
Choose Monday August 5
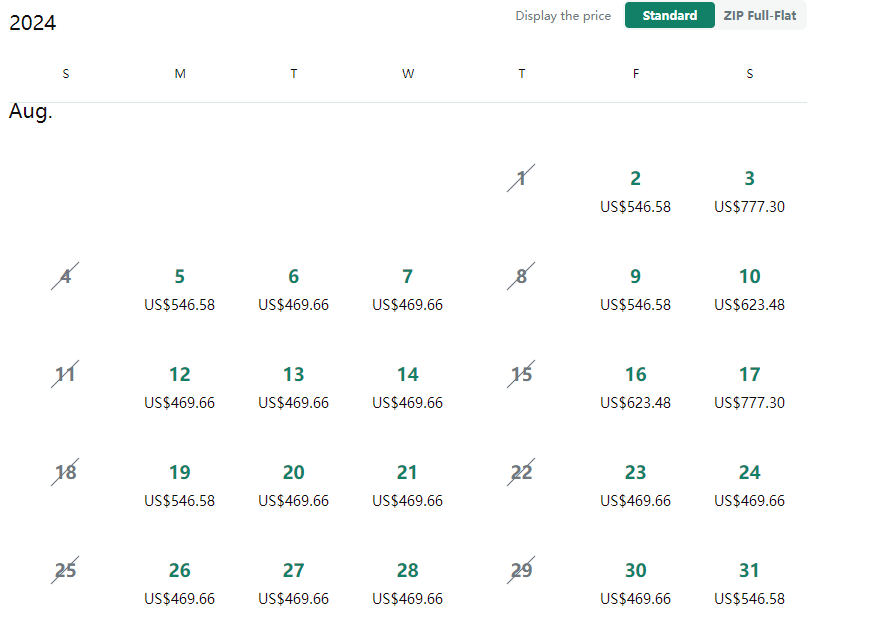click(x=179, y=289)
